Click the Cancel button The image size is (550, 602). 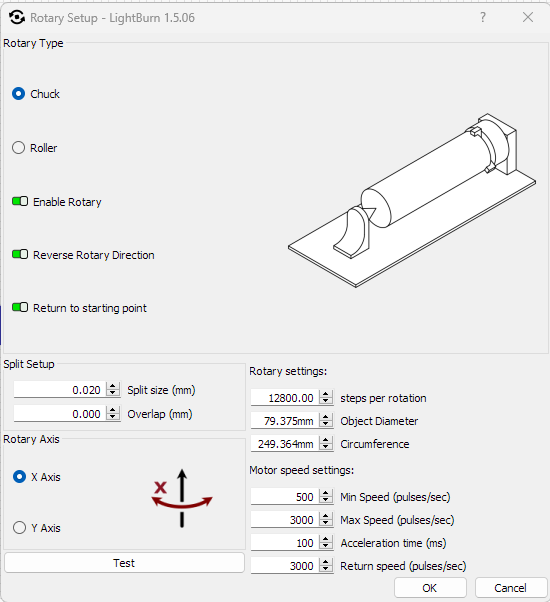[x=510, y=588]
